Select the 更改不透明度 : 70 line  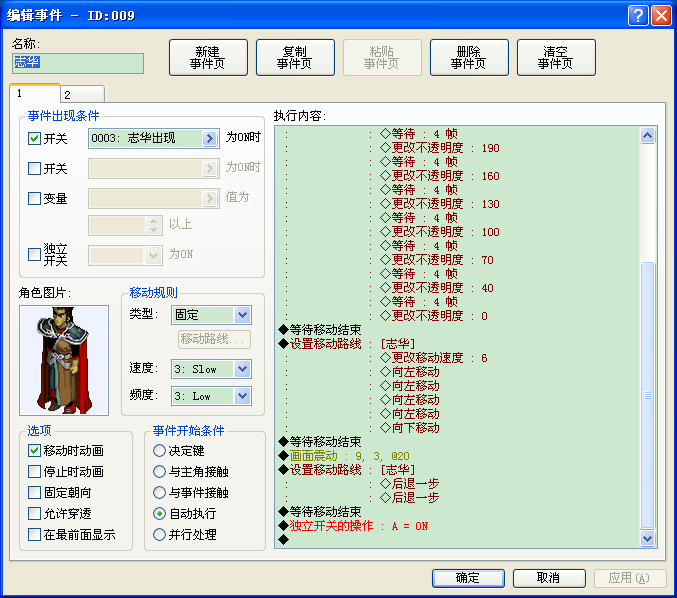pos(437,260)
